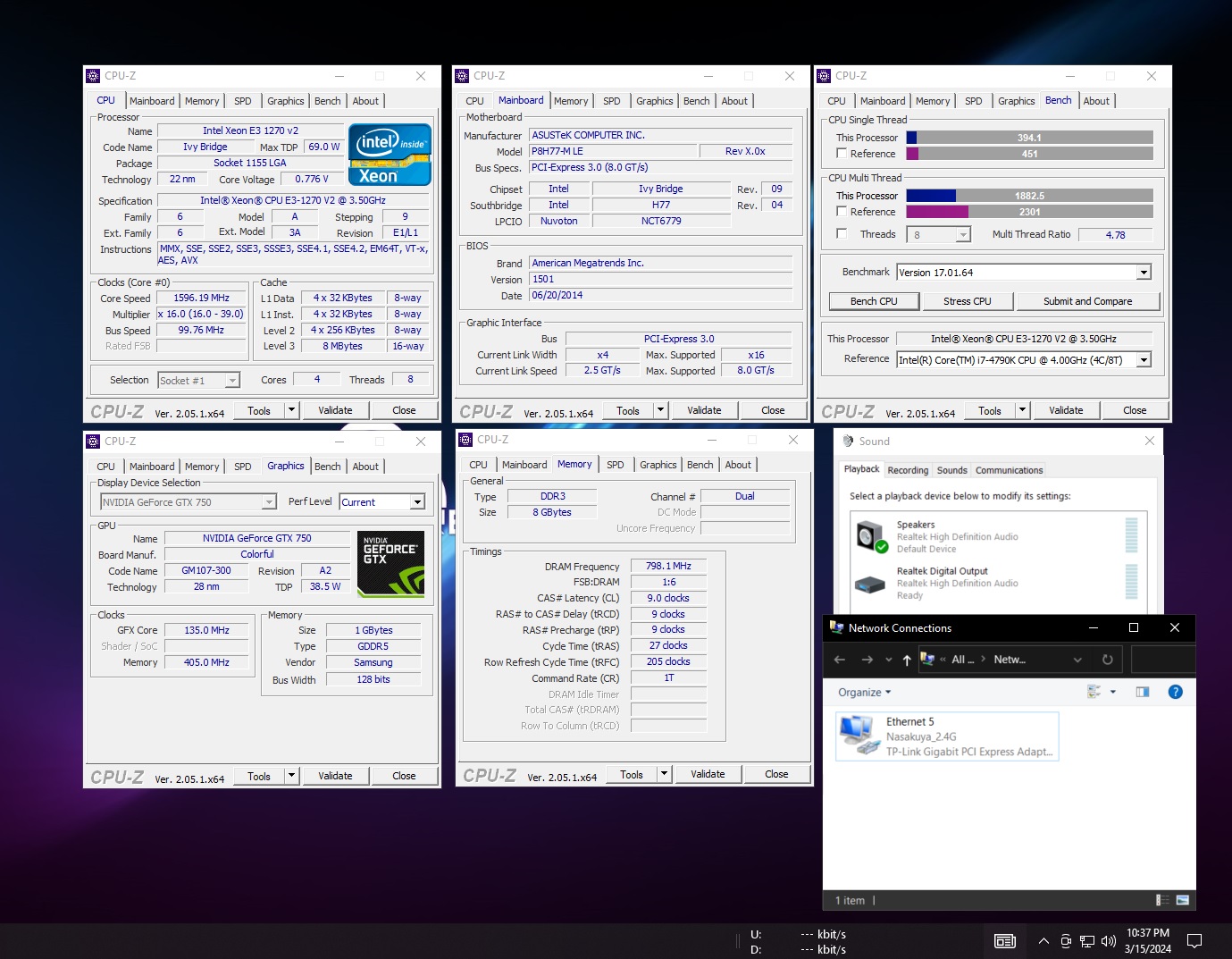
Task: Open the notification center icon
Action: [x=1194, y=941]
